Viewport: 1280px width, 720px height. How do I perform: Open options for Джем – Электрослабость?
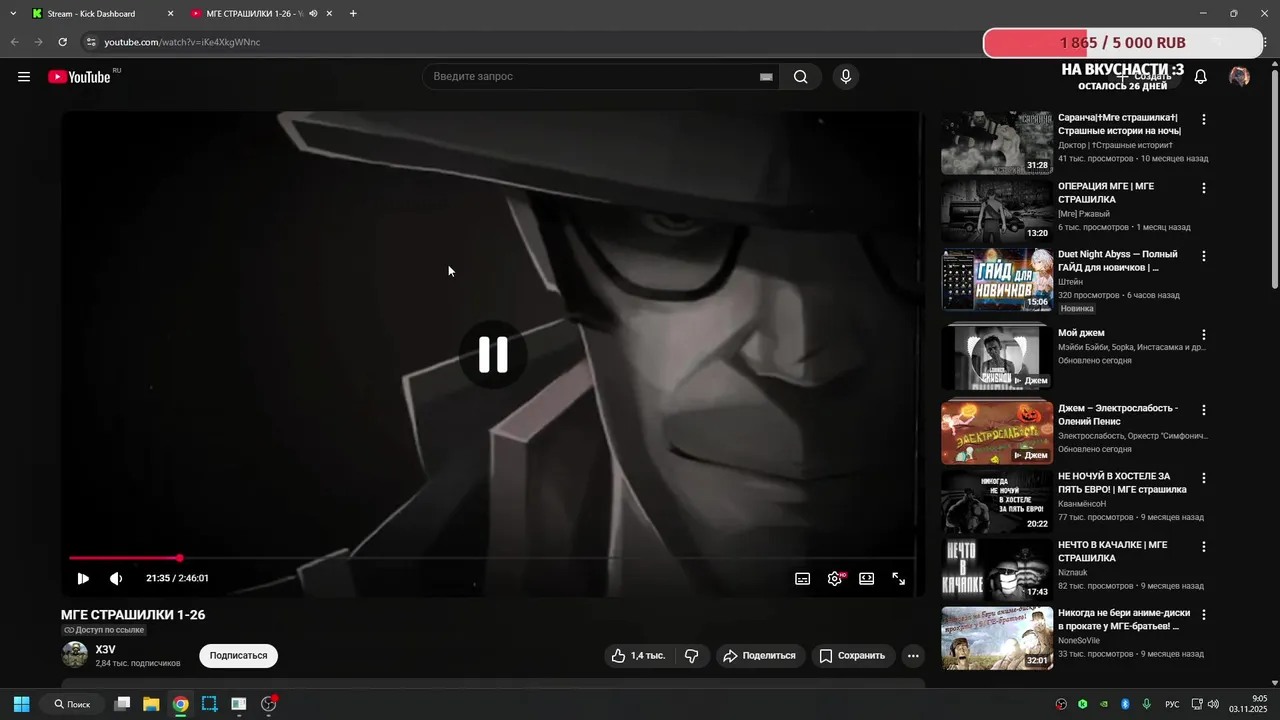[1204, 410]
